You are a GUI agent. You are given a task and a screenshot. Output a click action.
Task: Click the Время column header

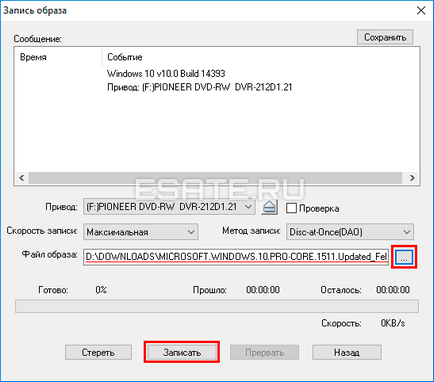(x=33, y=57)
